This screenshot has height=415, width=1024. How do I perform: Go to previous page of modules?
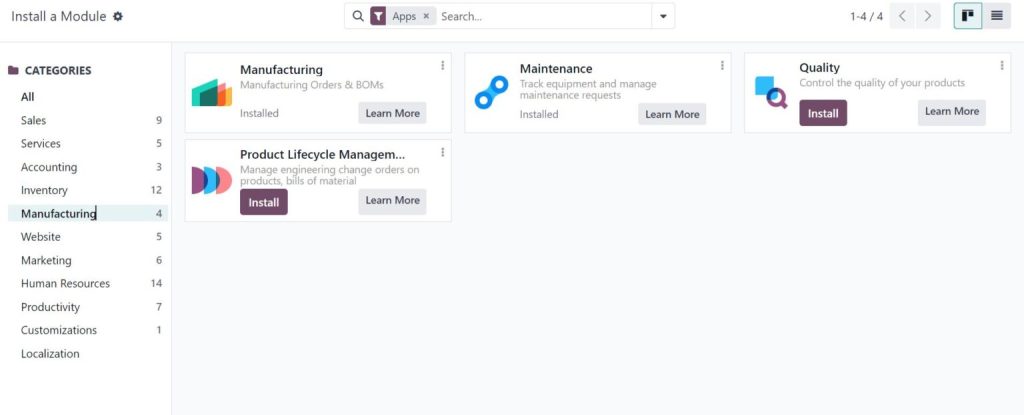tap(902, 16)
